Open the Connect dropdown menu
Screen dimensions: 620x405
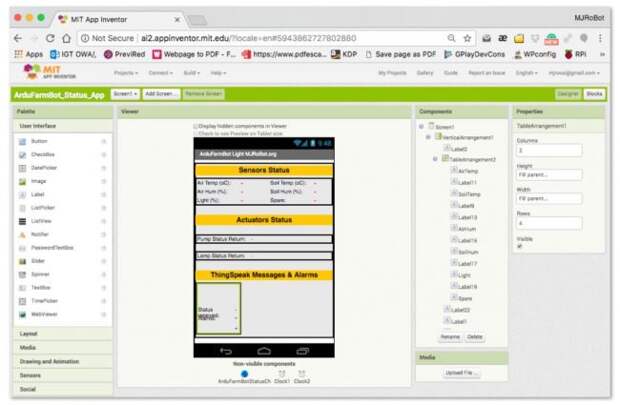click(161, 73)
